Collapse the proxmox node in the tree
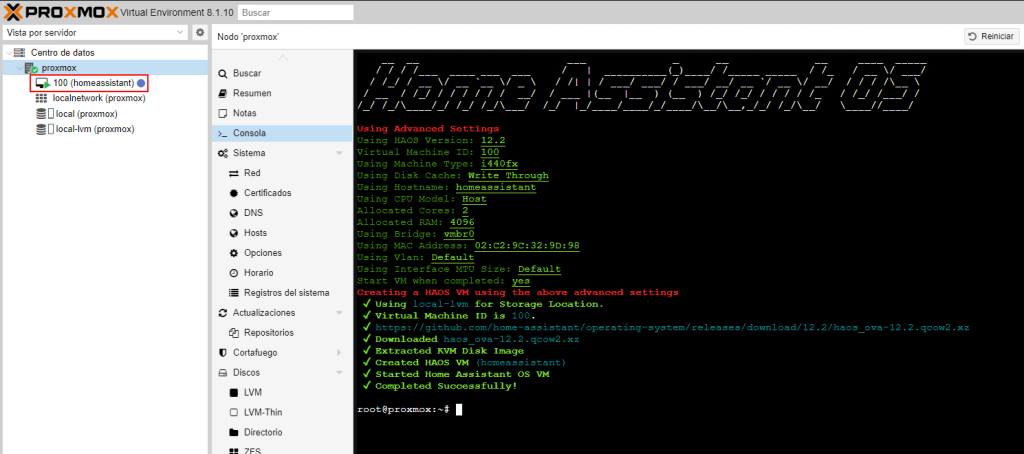1024x454 pixels. tap(18, 68)
